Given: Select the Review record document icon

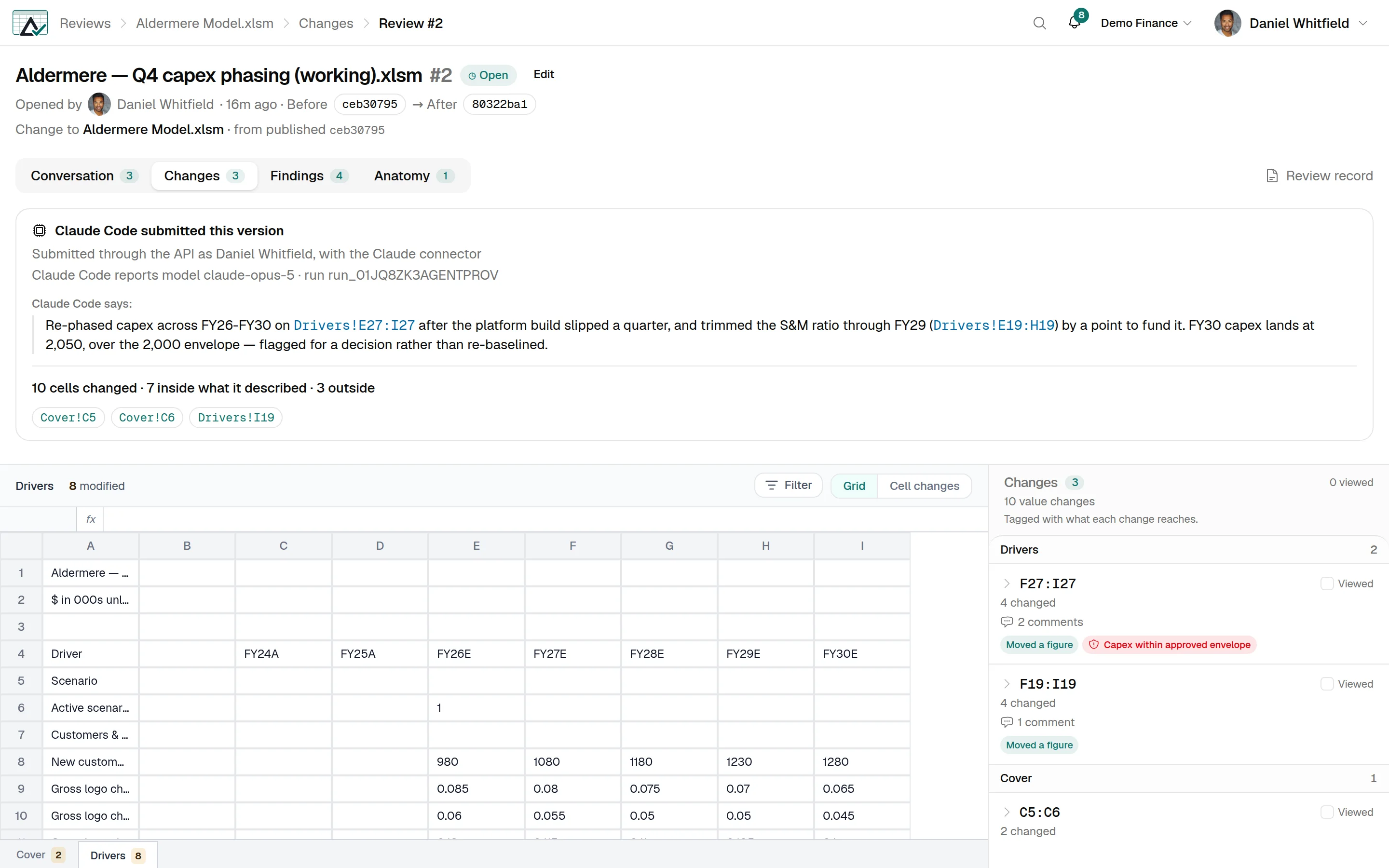Looking at the screenshot, I should pos(1272,176).
